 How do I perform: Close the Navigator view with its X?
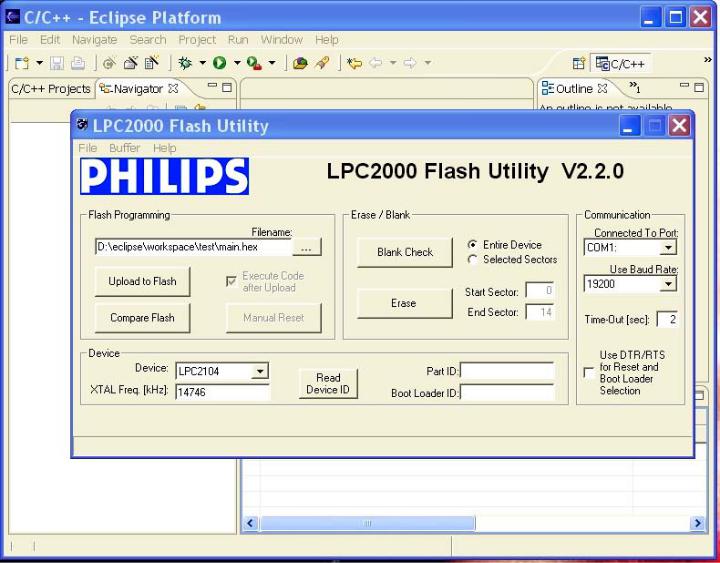pyautogui.click(x=174, y=89)
